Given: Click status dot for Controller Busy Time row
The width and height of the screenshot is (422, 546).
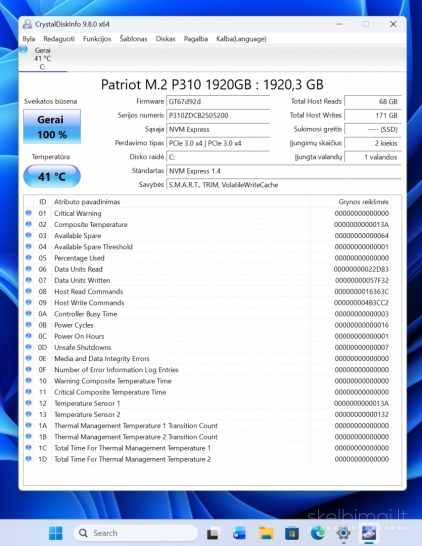Looking at the screenshot, I should point(29,313).
